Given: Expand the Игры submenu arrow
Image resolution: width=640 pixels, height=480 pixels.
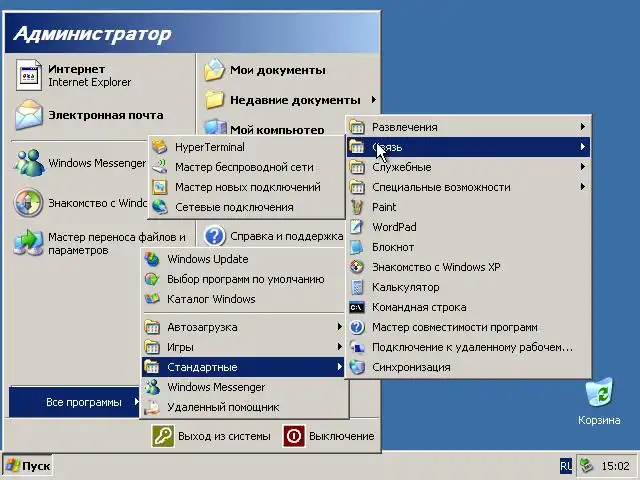Looking at the screenshot, I should tap(339, 347).
